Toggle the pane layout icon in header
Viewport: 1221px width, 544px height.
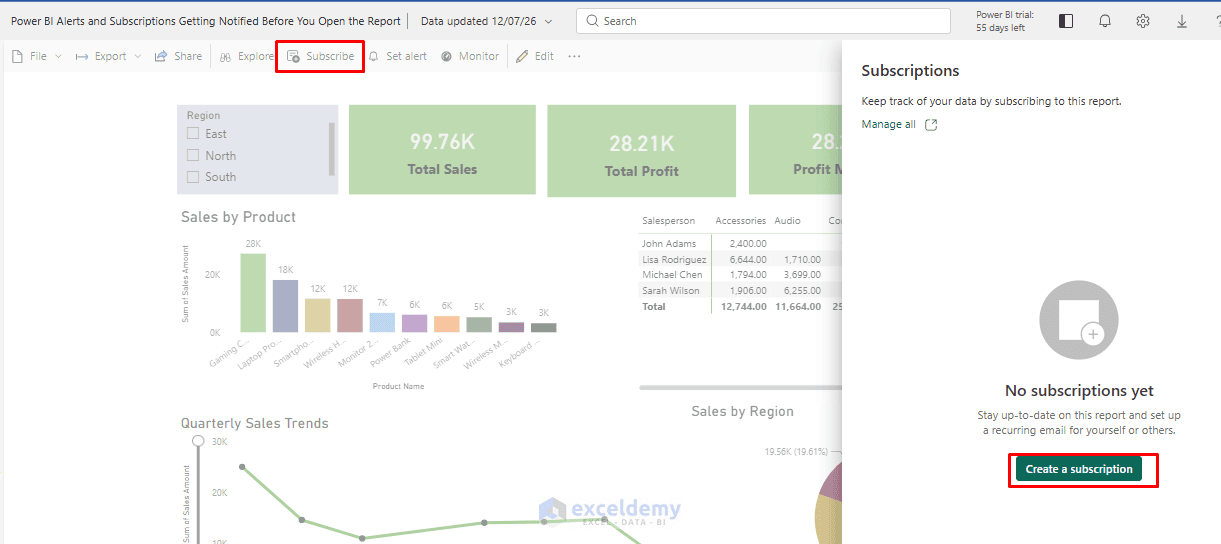1066,21
